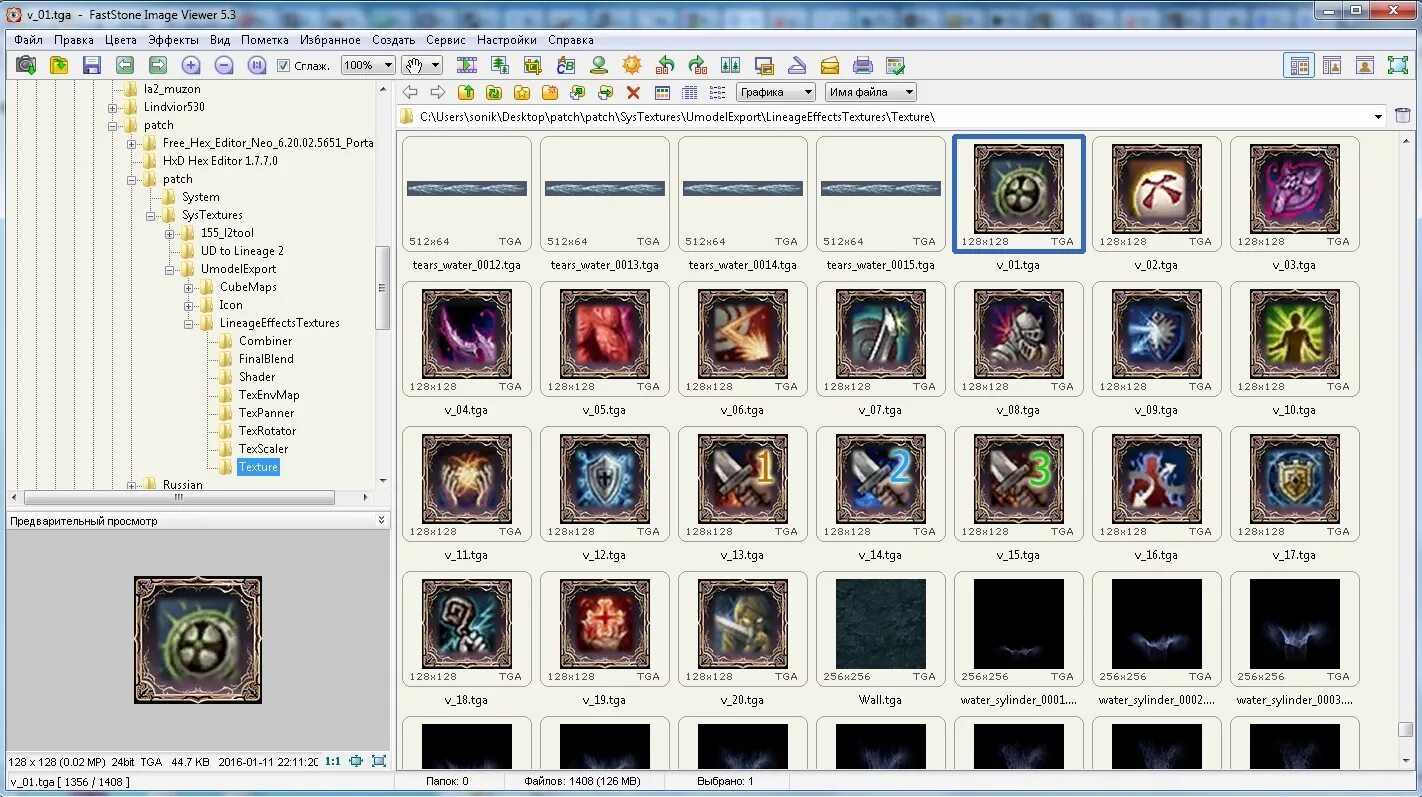1422x797 pixels.
Task: Open Compare Selected Images icon
Action: pos(731,65)
